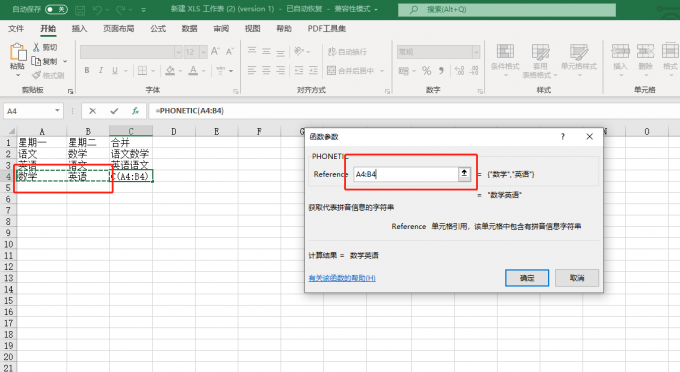Open the Quick Access Toolbar customize dropdown
The image size is (680, 372).
(x=144, y=10)
